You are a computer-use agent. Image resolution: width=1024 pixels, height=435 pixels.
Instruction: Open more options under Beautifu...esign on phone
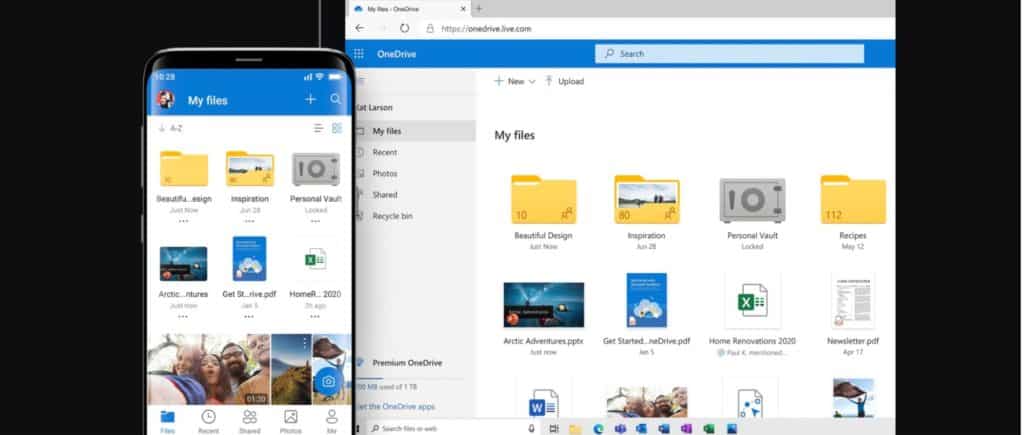(184, 221)
